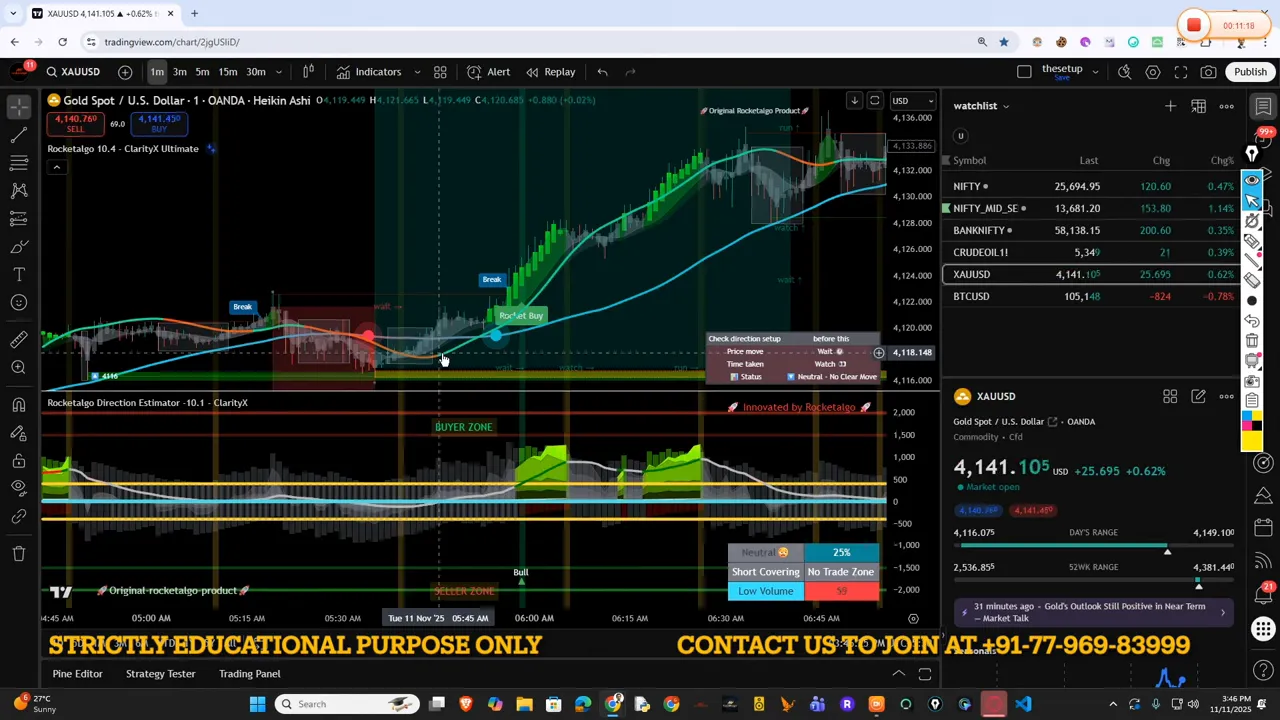Open chart settings hexagon gear icon

click(x=1153, y=72)
